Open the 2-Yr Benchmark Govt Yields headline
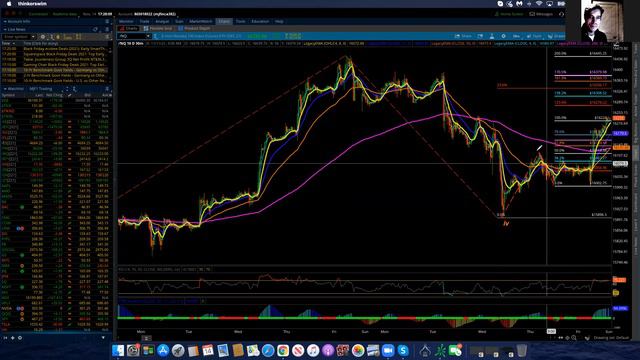 pyautogui.click(x=64, y=76)
